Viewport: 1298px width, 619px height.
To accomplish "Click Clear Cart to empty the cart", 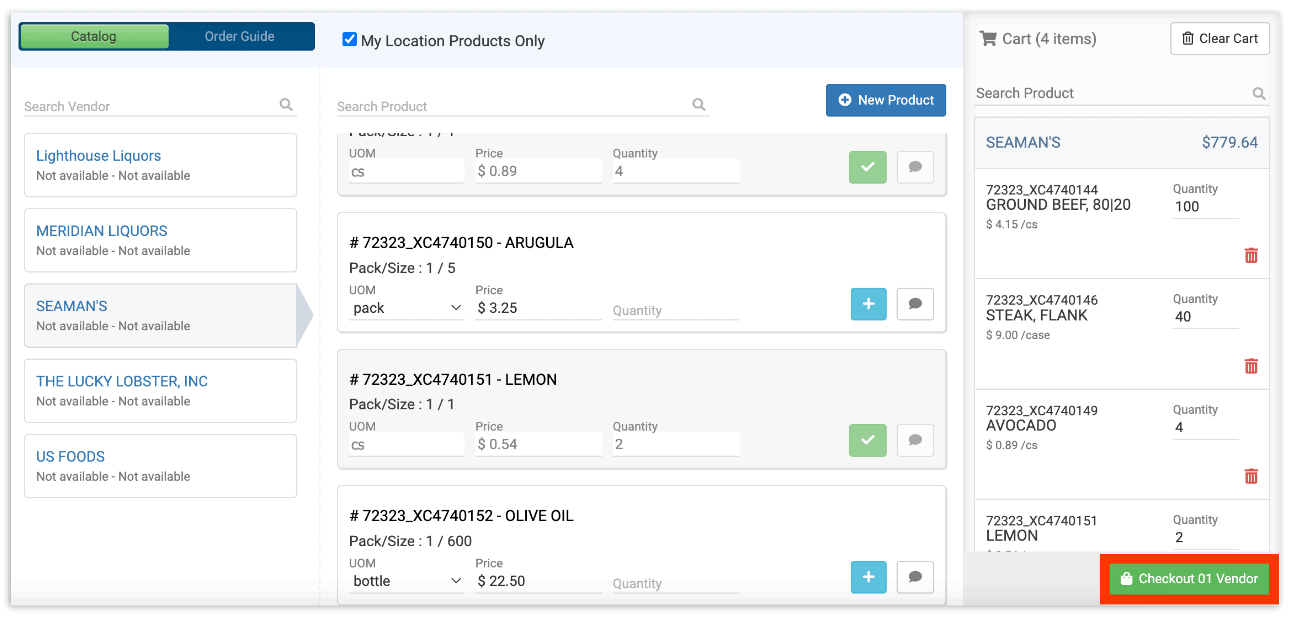I will [1220, 38].
